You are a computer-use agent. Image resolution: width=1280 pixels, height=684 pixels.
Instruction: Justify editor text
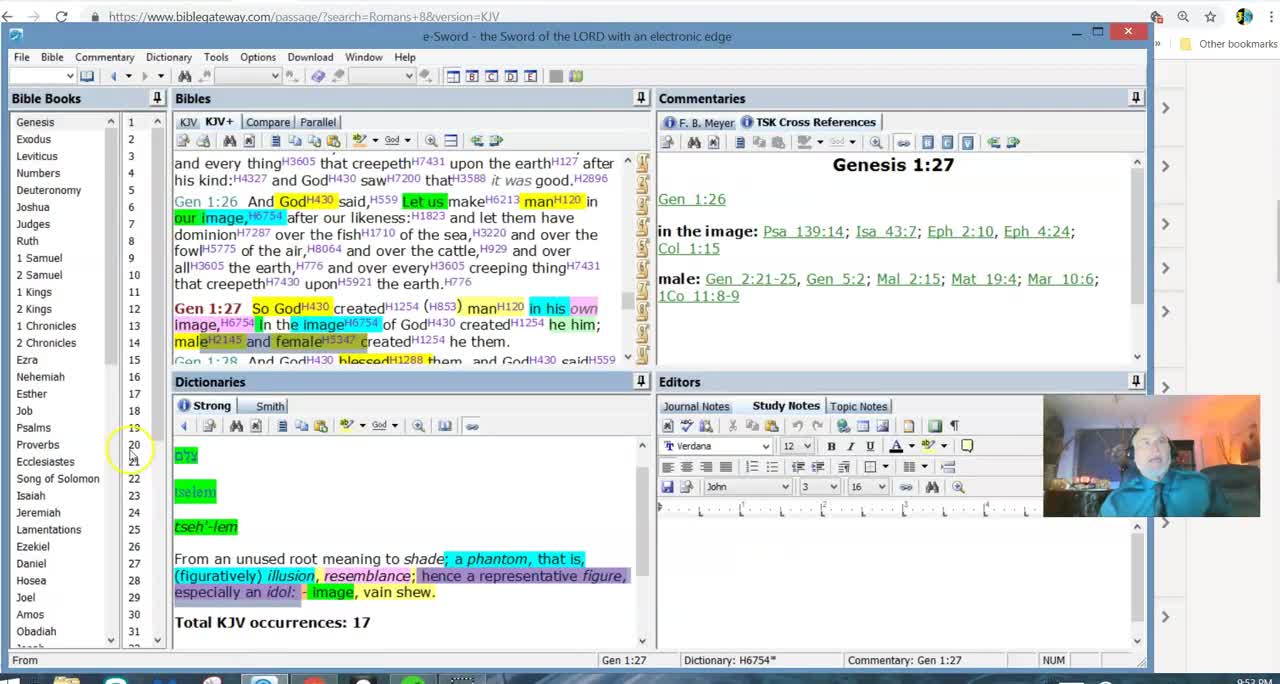click(726, 467)
